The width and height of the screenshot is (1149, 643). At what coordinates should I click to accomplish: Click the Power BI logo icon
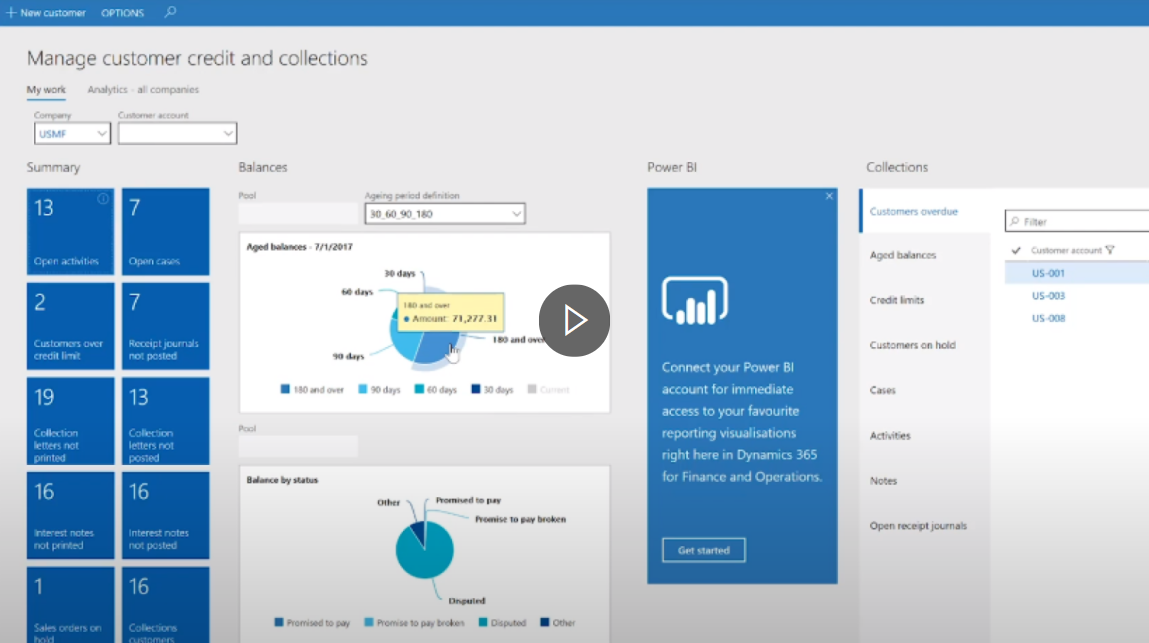tap(695, 300)
